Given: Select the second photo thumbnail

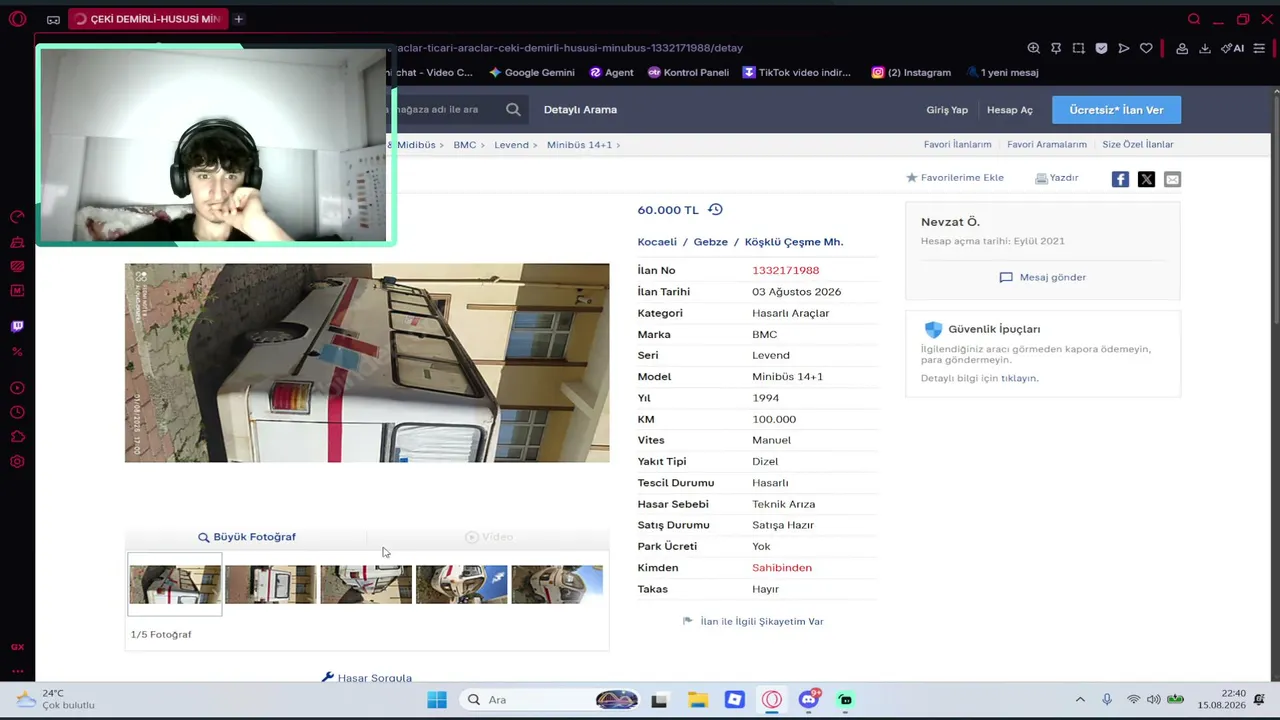Looking at the screenshot, I should click(270, 584).
